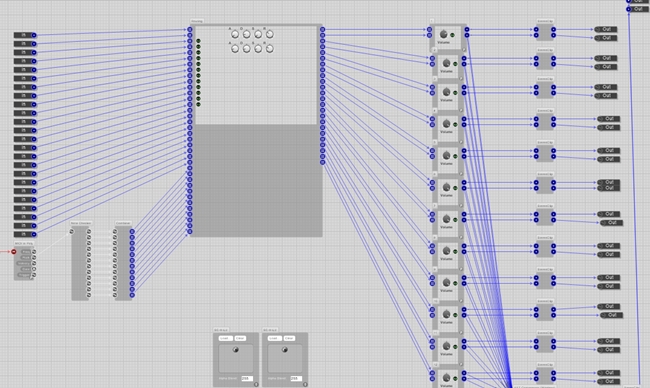This screenshot has height=388, width=650.
Task: Click the Alpha Blend field in the right panel
Action: pos(296,378)
